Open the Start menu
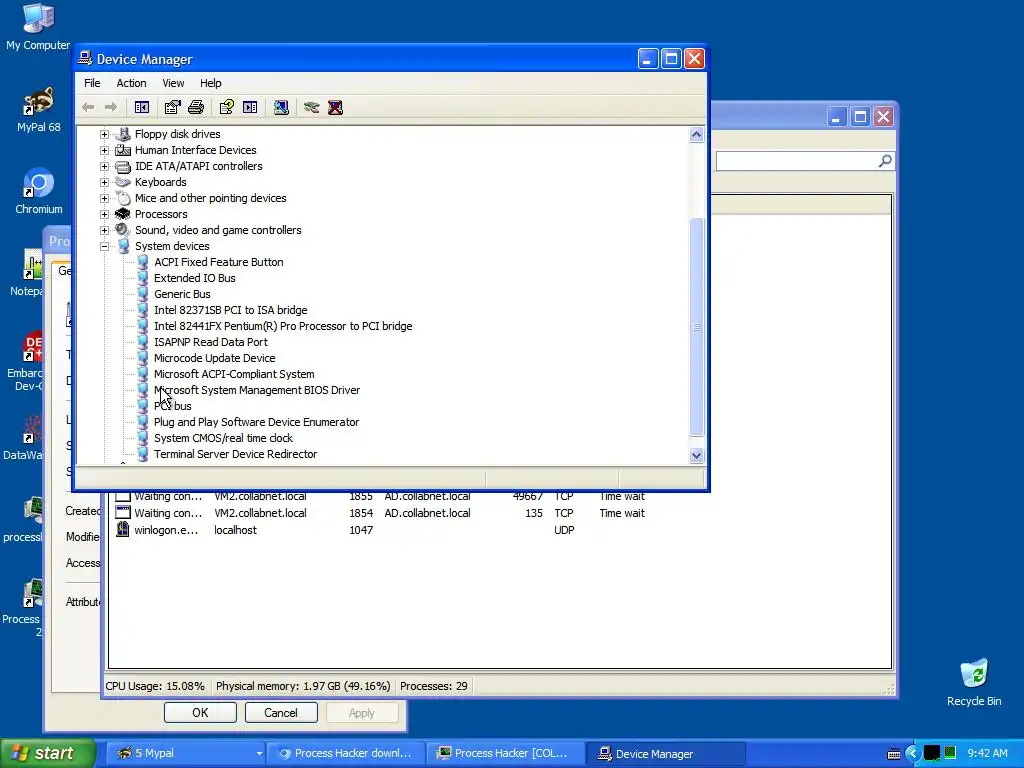Image resolution: width=1024 pixels, height=768 pixels. click(47, 754)
